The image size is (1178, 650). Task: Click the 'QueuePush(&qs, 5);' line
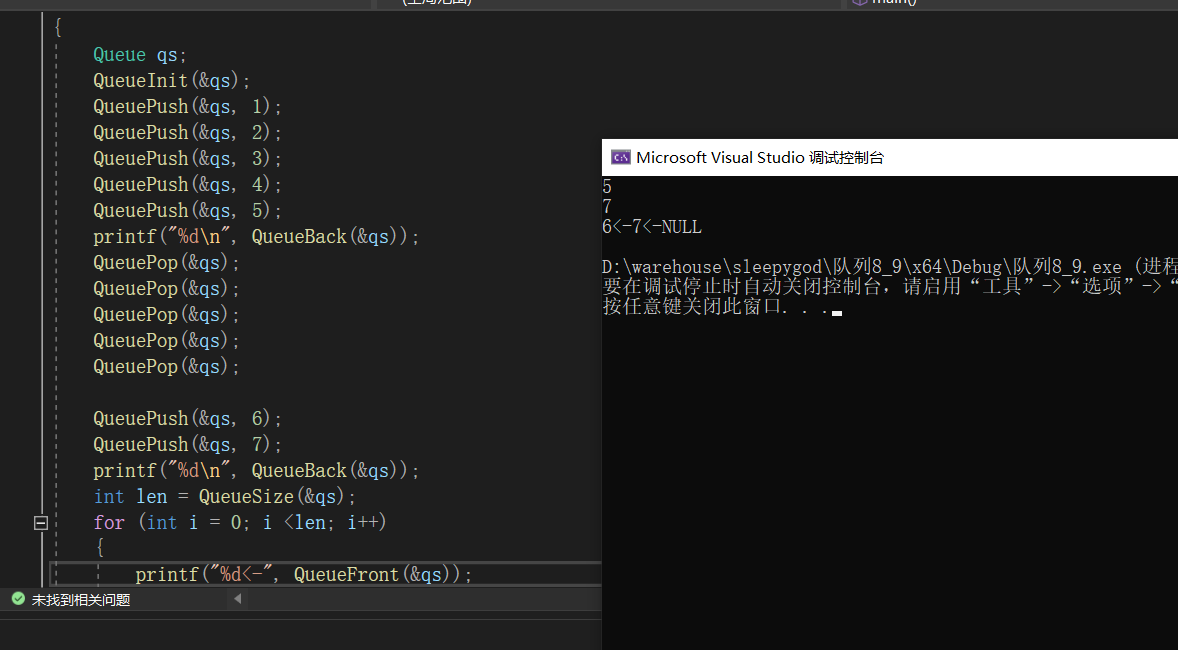(x=187, y=210)
